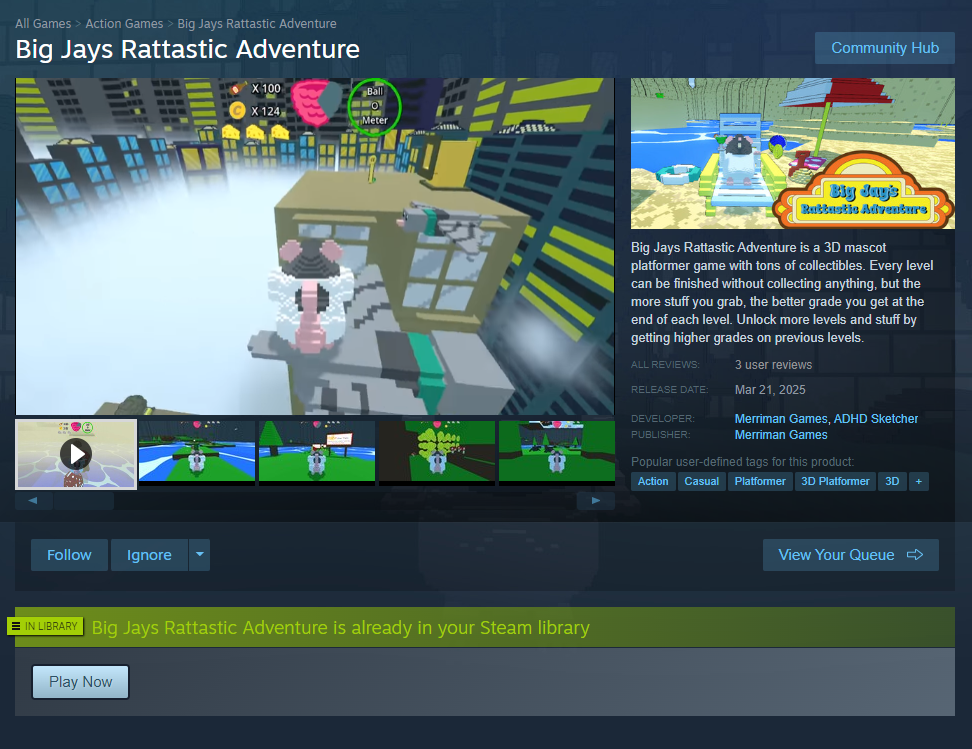View the second screenshot thumbnail with river

click(197, 451)
